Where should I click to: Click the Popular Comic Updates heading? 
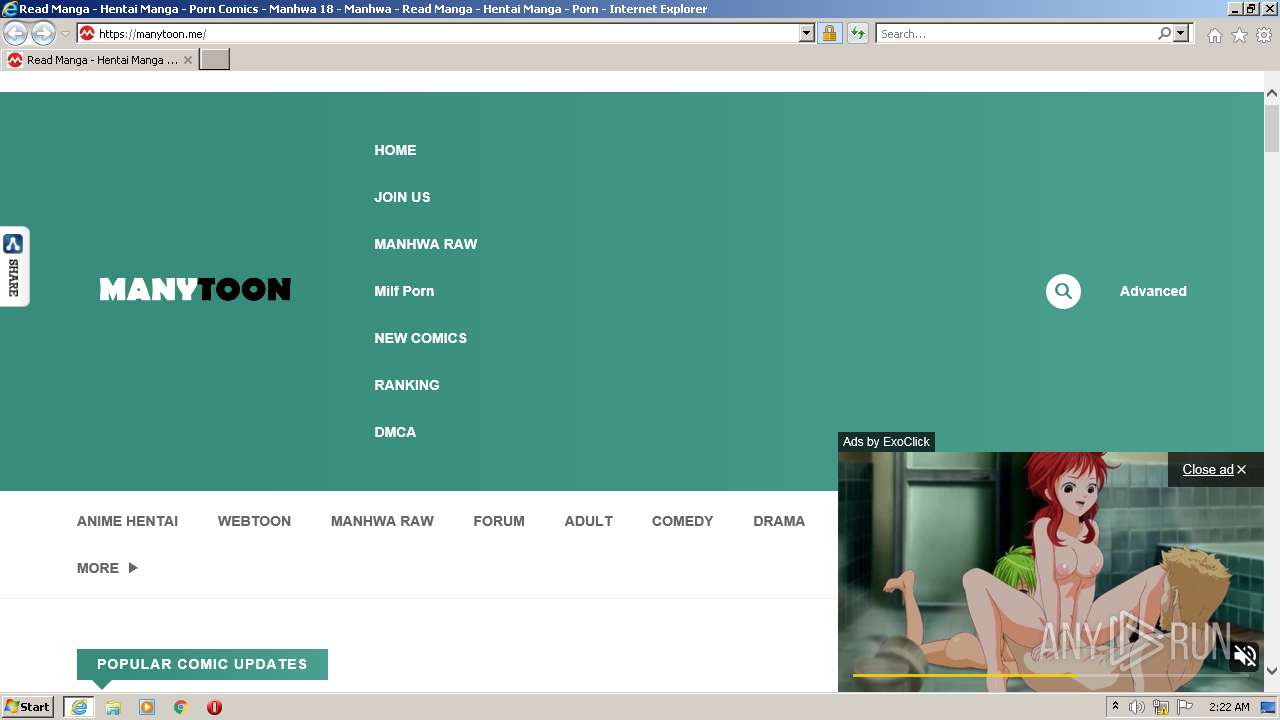coord(202,664)
